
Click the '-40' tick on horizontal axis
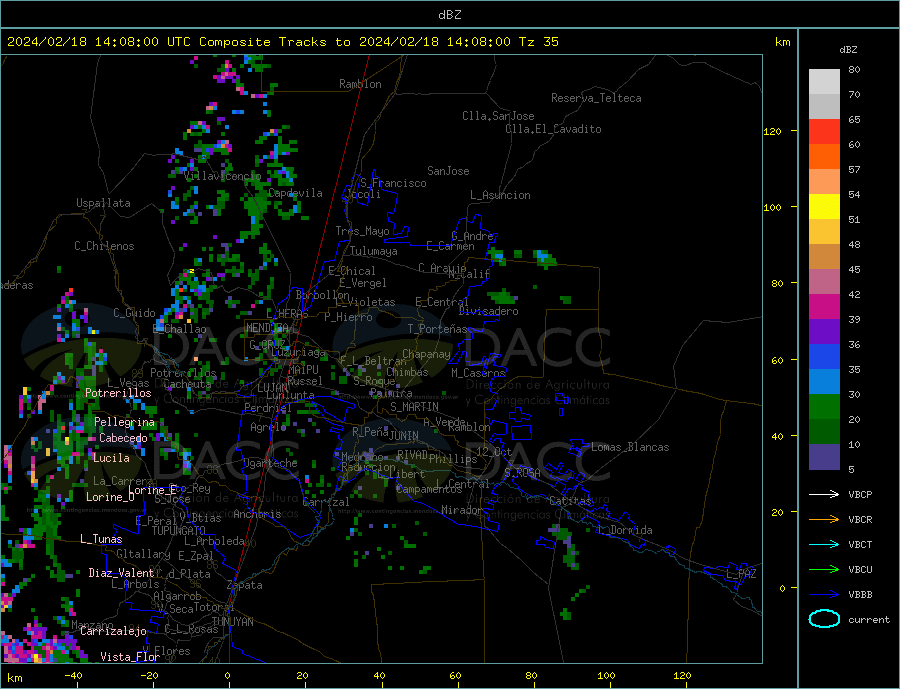click(73, 676)
